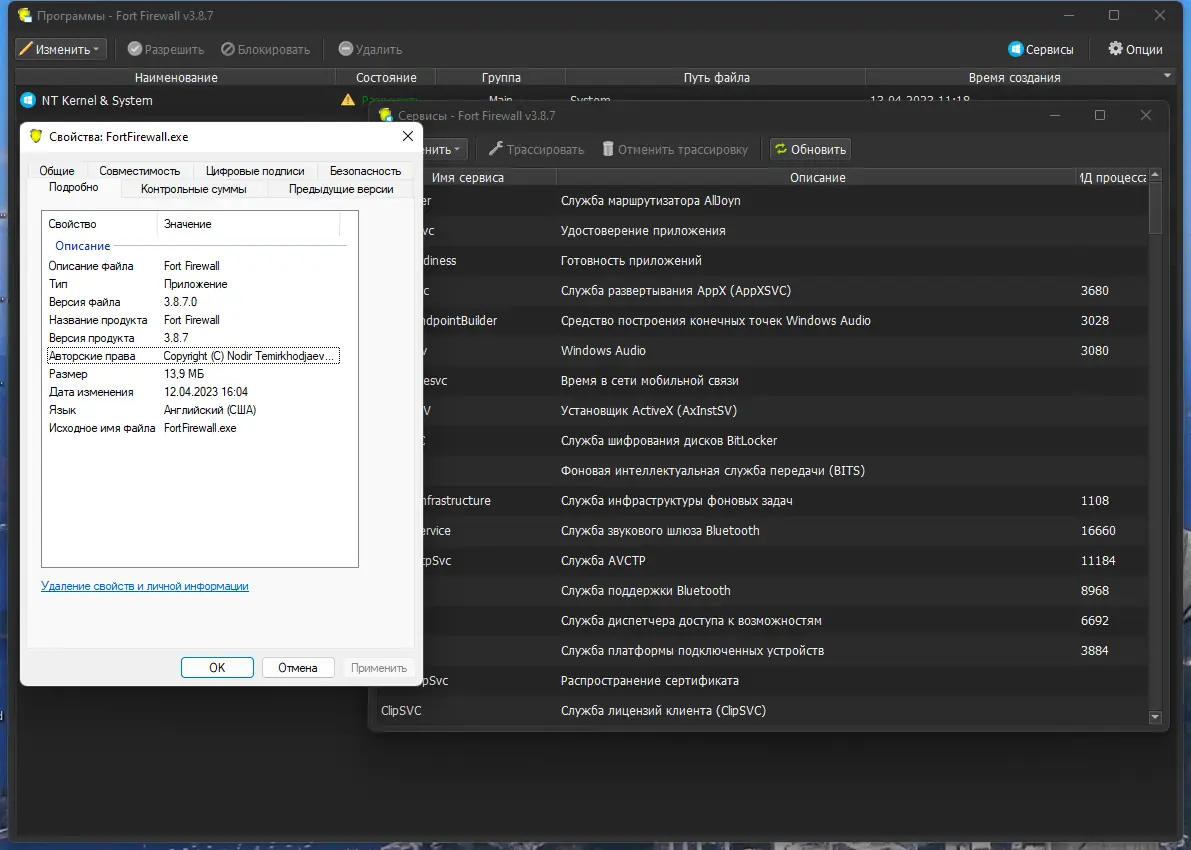Click the Разрешить toolbar button
This screenshot has height=850, width=1191.
(x=166, y=49)
